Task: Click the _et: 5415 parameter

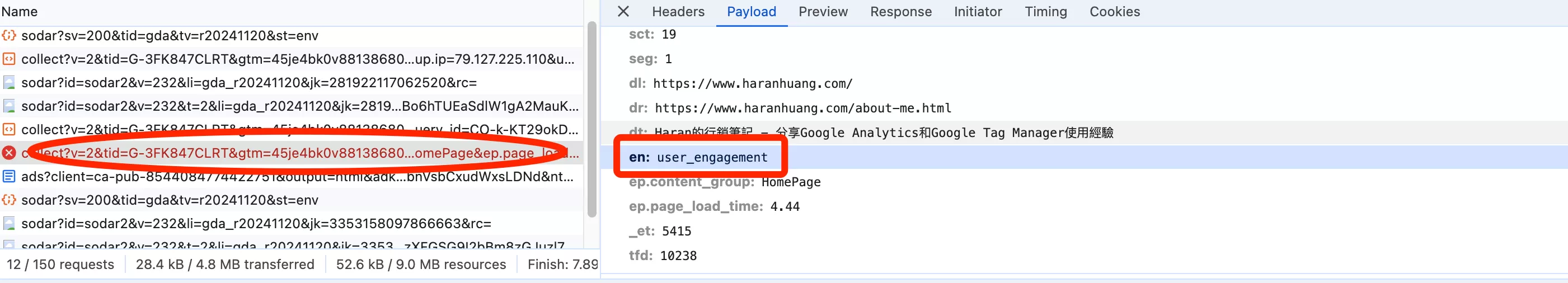Action: [660, 232]
